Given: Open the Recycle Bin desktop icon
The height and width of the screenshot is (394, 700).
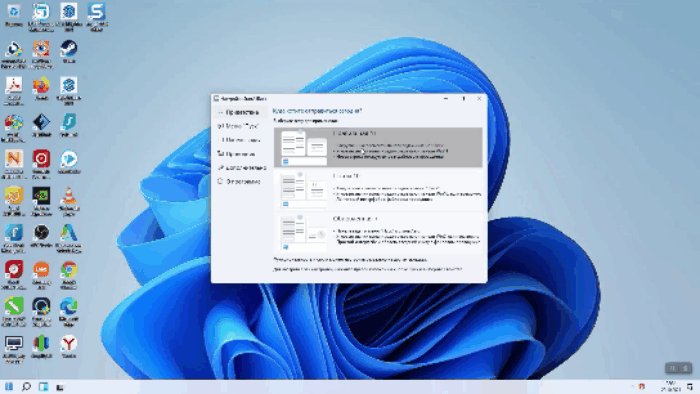Looking at the screenshot, I should pyautogui.click(x=13, y=15).
